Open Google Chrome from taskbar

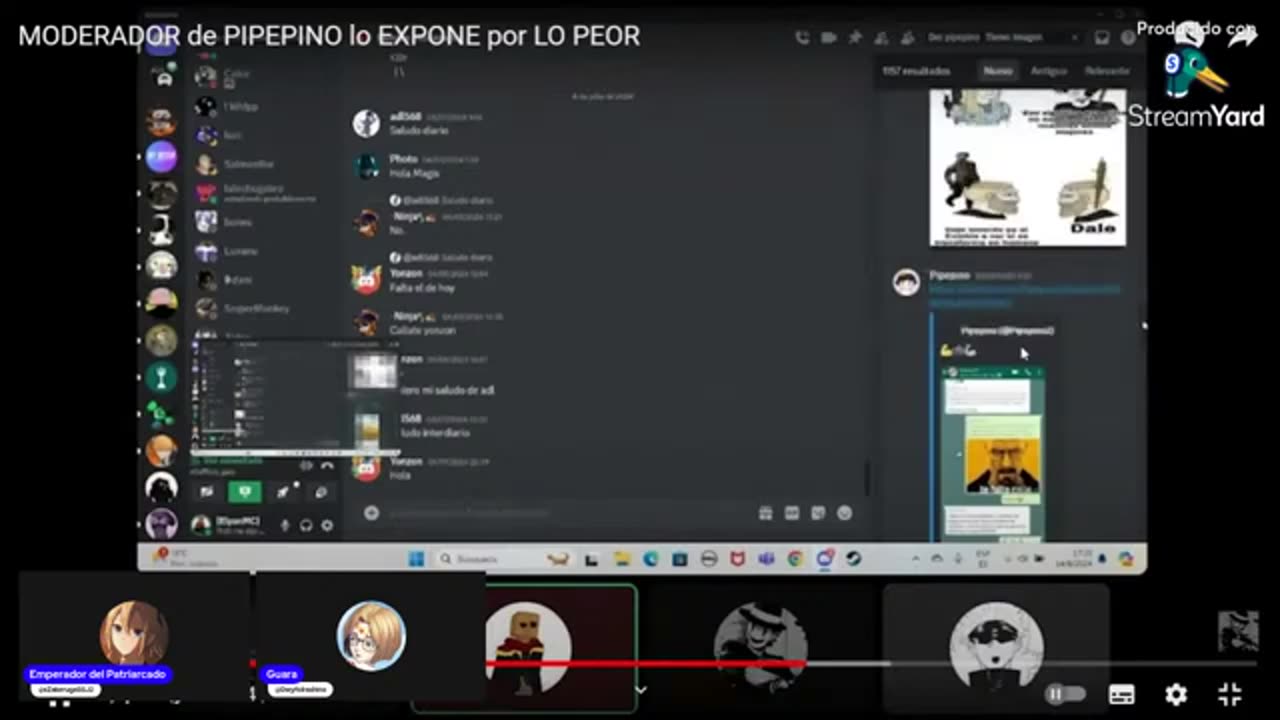click(795, 559)
